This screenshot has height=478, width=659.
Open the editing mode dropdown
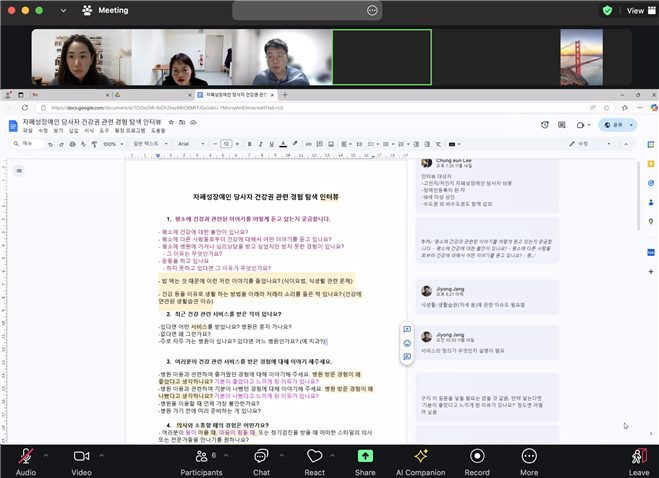pos(589,144)
